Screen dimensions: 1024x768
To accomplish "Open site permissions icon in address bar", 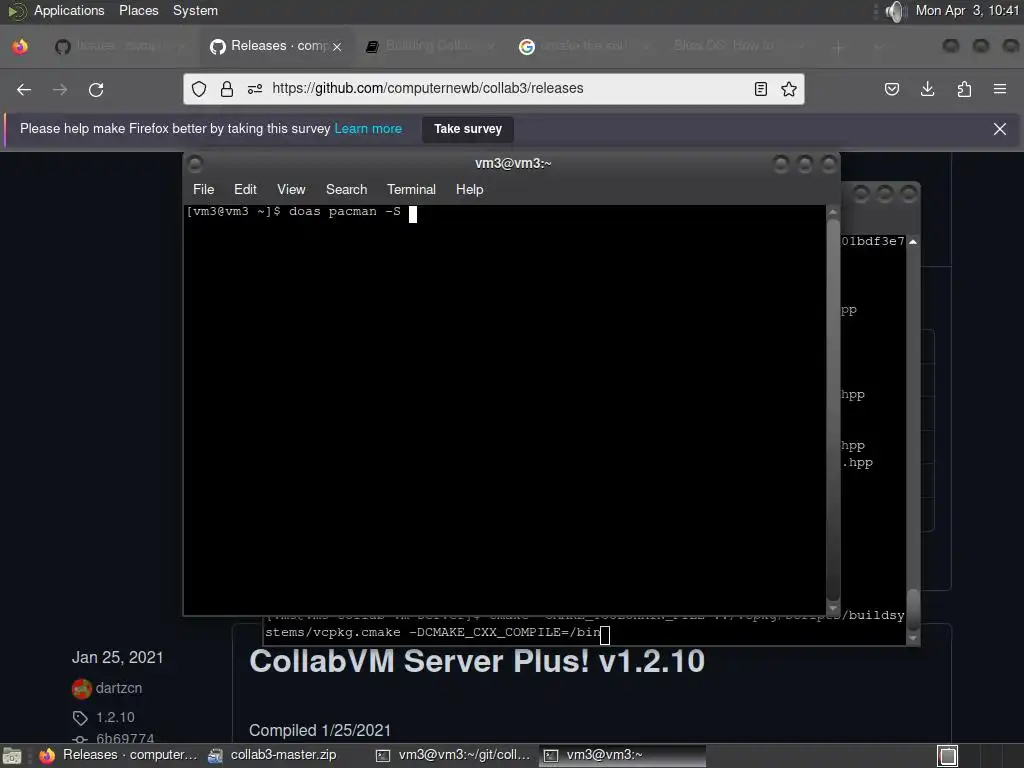I will (255, 89).
